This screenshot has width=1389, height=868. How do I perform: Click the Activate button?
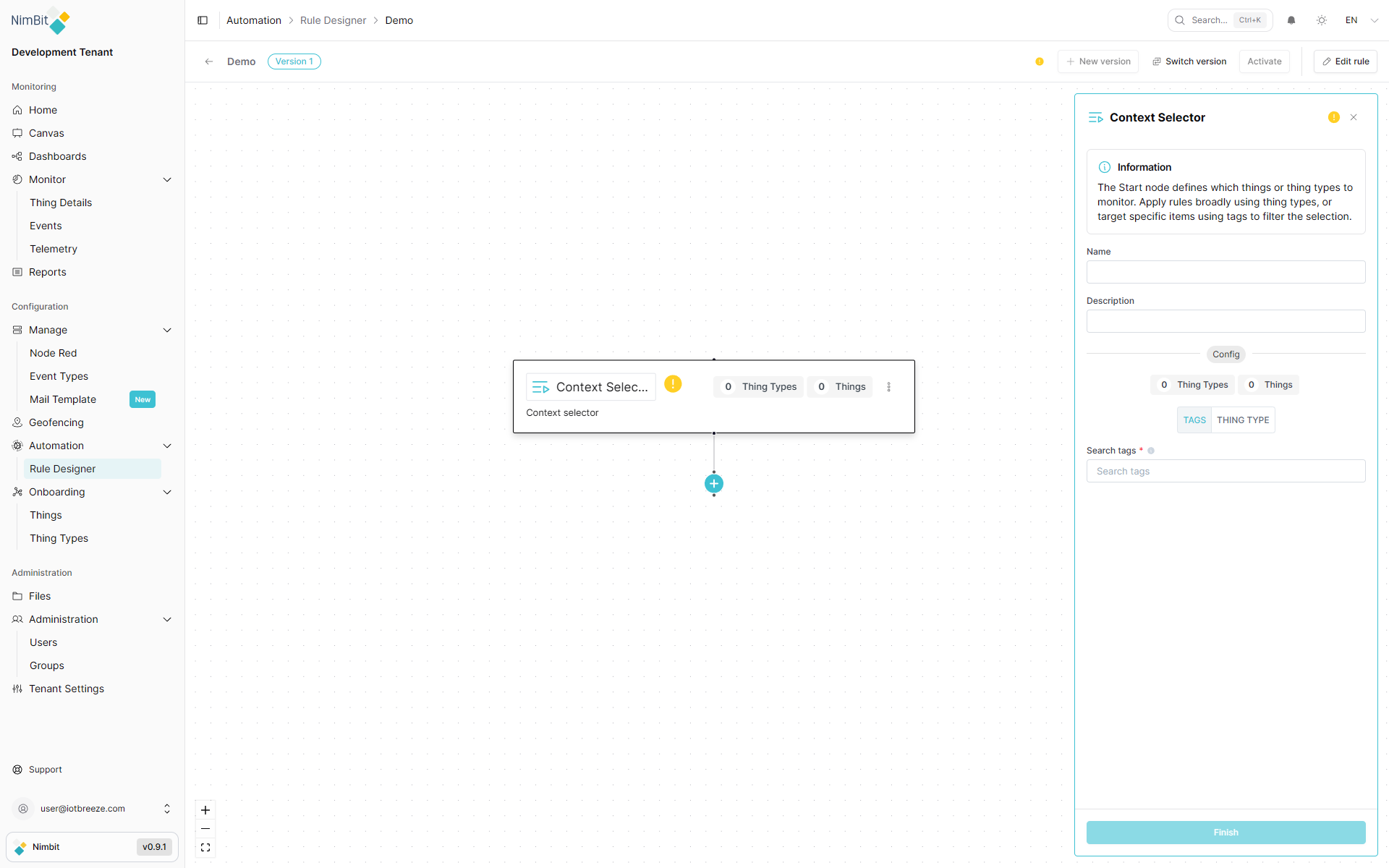pos(1264,61)
